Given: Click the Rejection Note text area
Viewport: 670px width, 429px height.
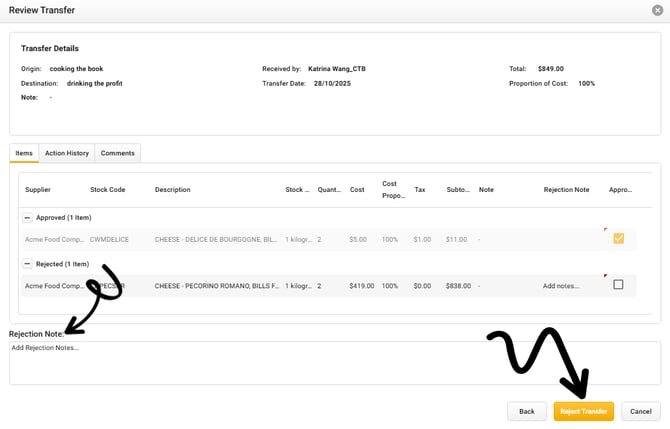Looking at the screenshot, I should coord(334,363).
